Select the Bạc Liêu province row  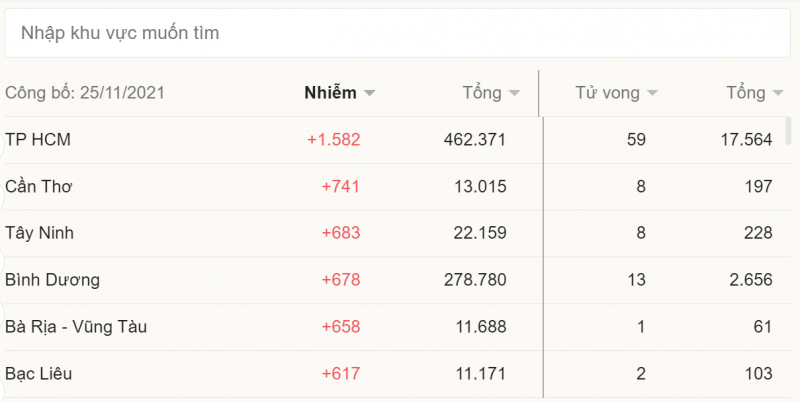point(38,374)
